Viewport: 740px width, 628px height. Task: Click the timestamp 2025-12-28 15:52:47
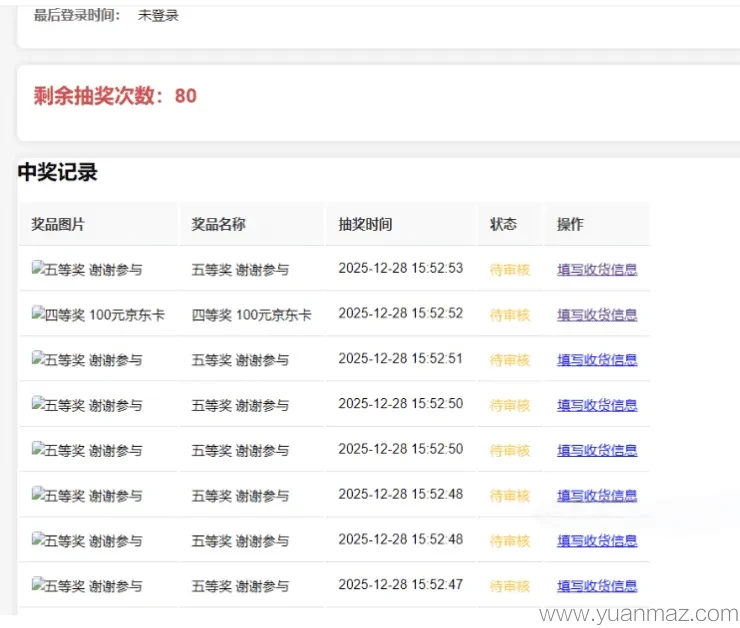(401, 585)
